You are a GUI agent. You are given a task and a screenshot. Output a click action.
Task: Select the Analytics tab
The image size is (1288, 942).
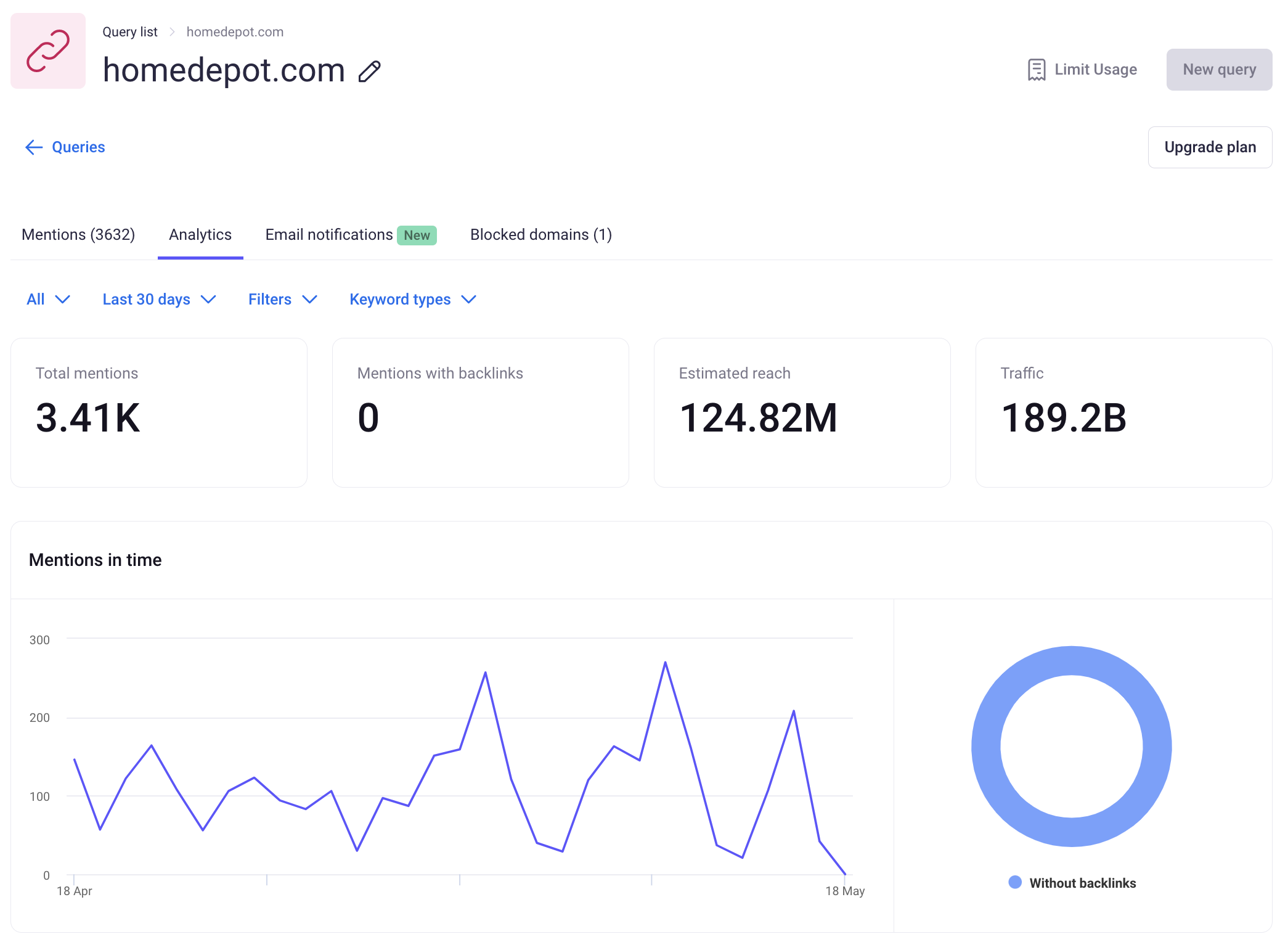pos(200,235)
